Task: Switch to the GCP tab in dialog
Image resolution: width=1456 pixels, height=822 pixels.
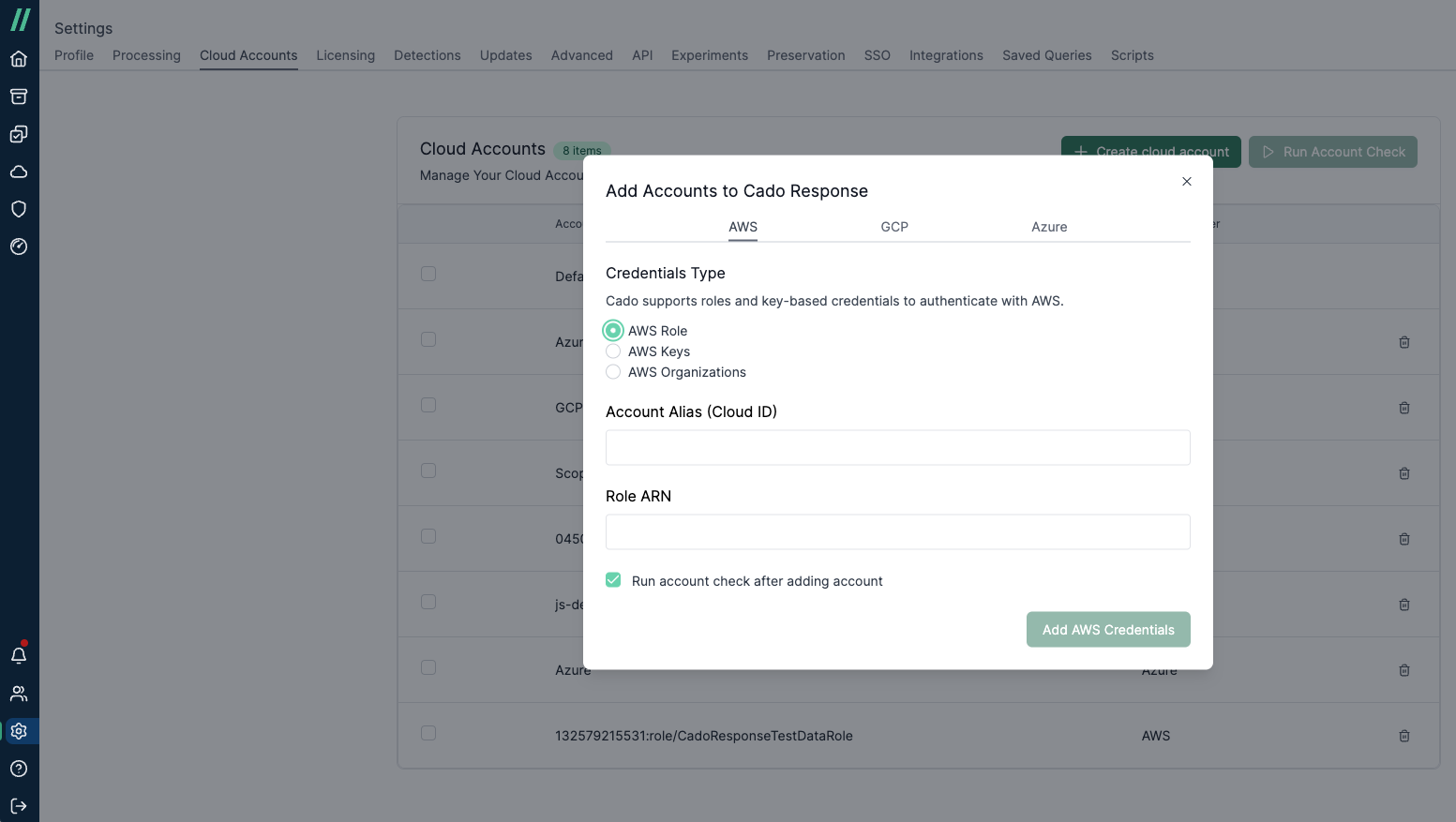Action: pos(894,227)
